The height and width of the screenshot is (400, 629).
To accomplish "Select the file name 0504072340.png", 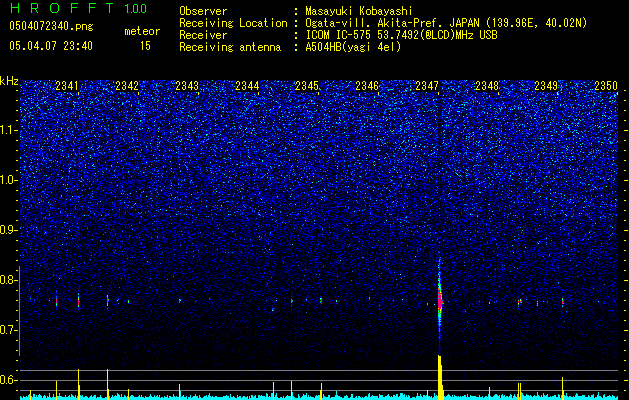I will point(51,27).
